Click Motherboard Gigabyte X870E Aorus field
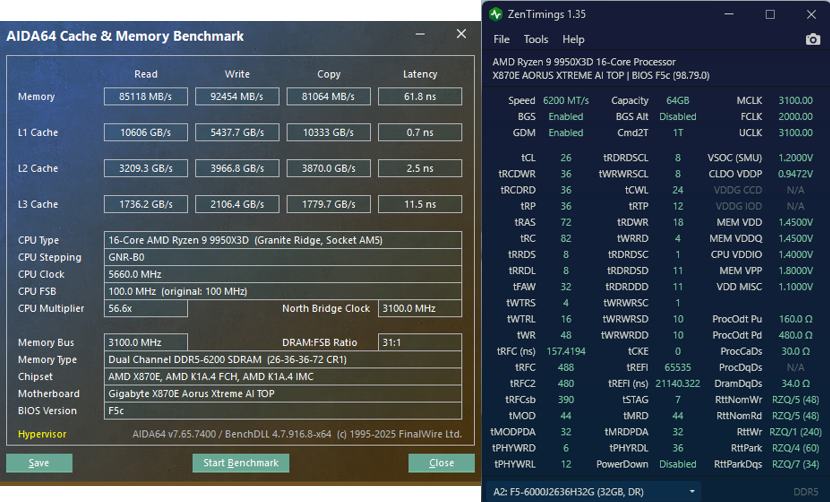 283,393
